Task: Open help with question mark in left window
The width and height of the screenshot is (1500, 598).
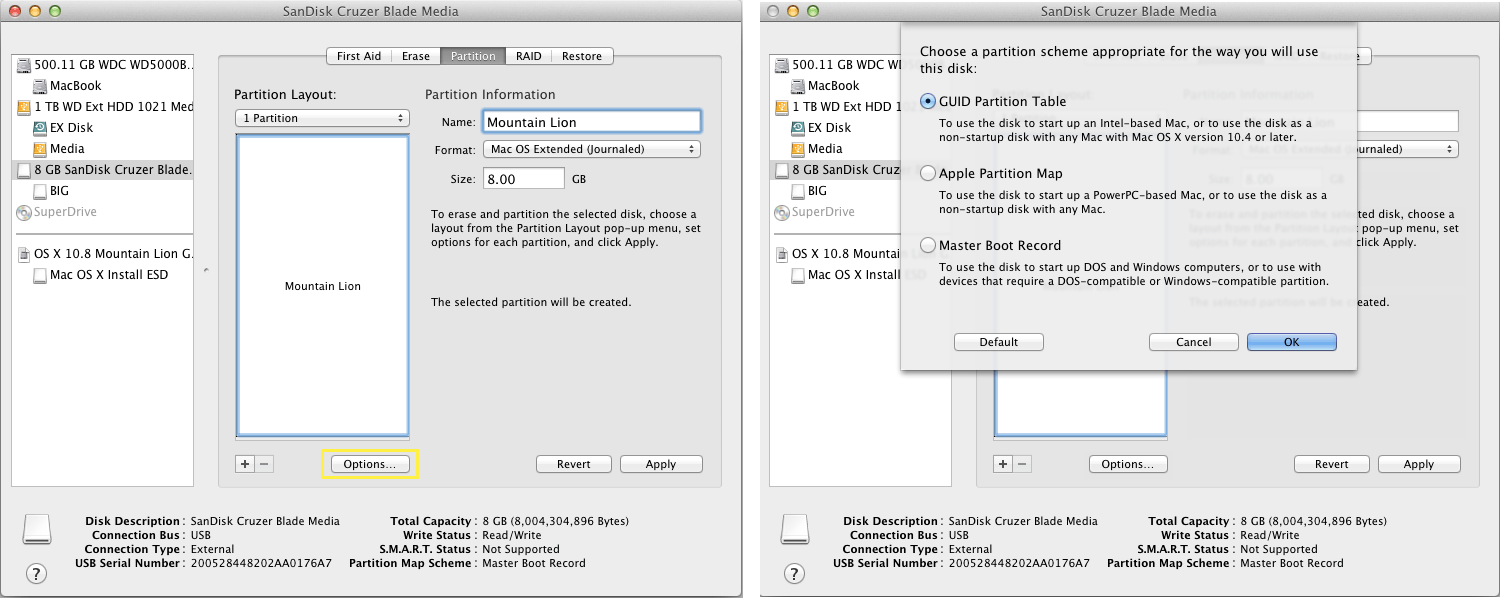Action: tap(36, 573)
